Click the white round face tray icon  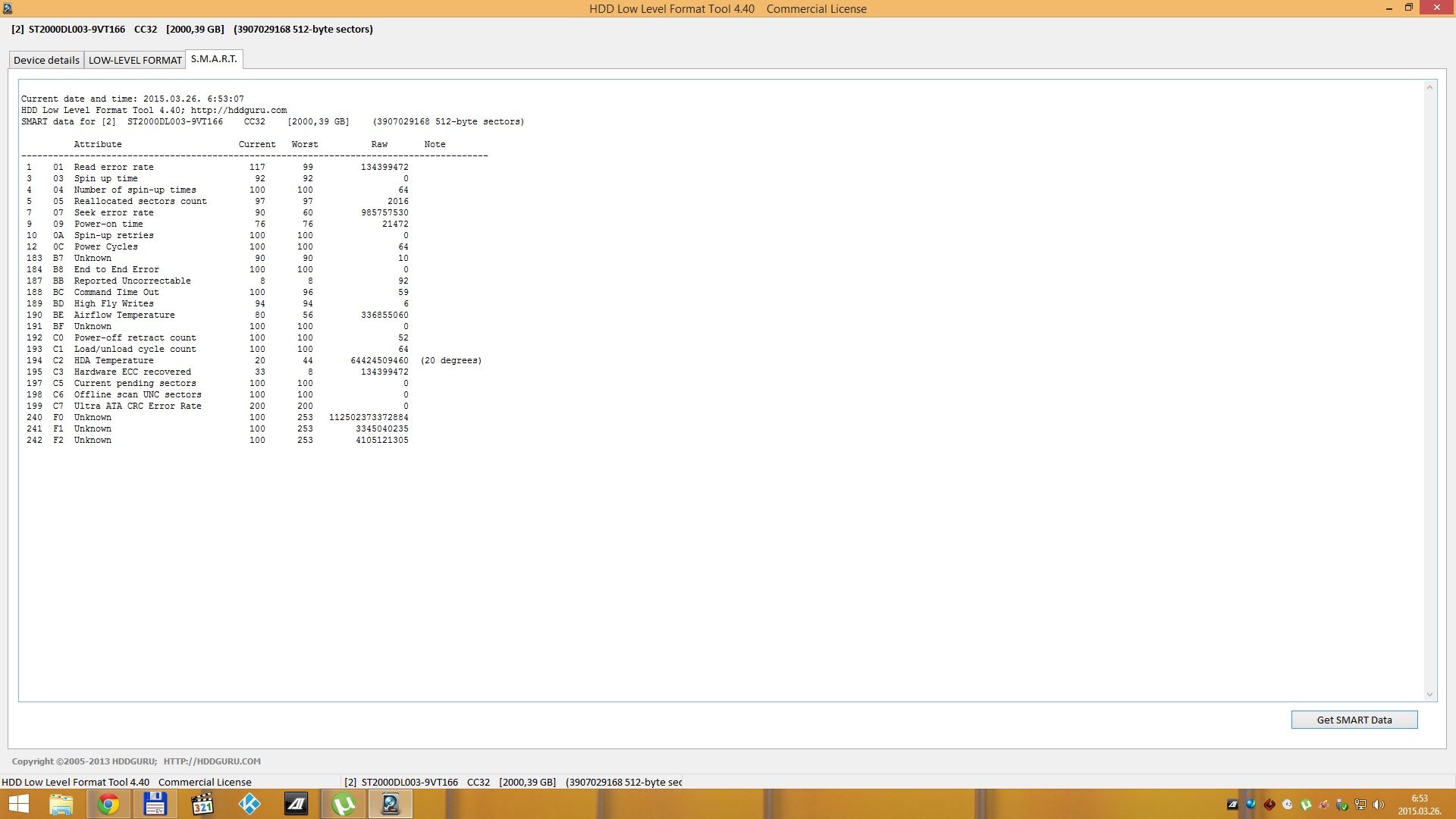1287,805
